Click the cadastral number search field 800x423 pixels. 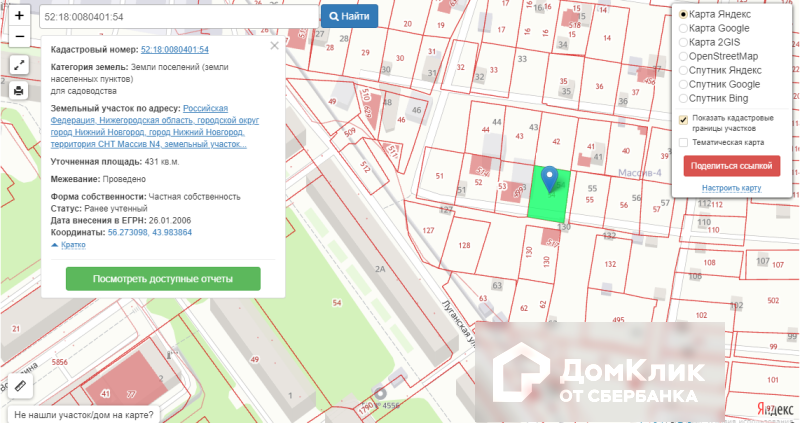click(179, 17)
